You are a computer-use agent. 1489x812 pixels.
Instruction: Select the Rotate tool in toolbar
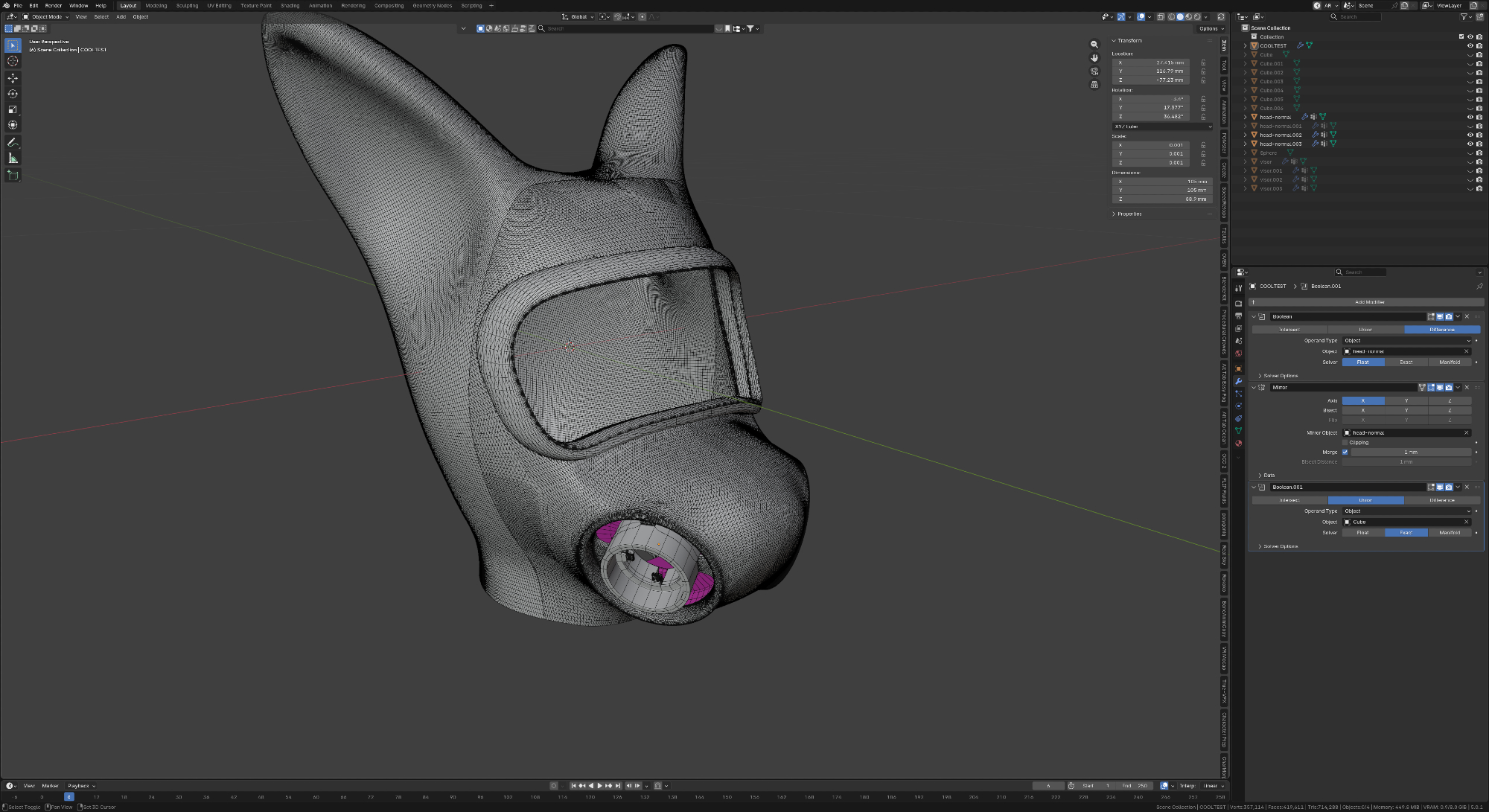point(13,94)
